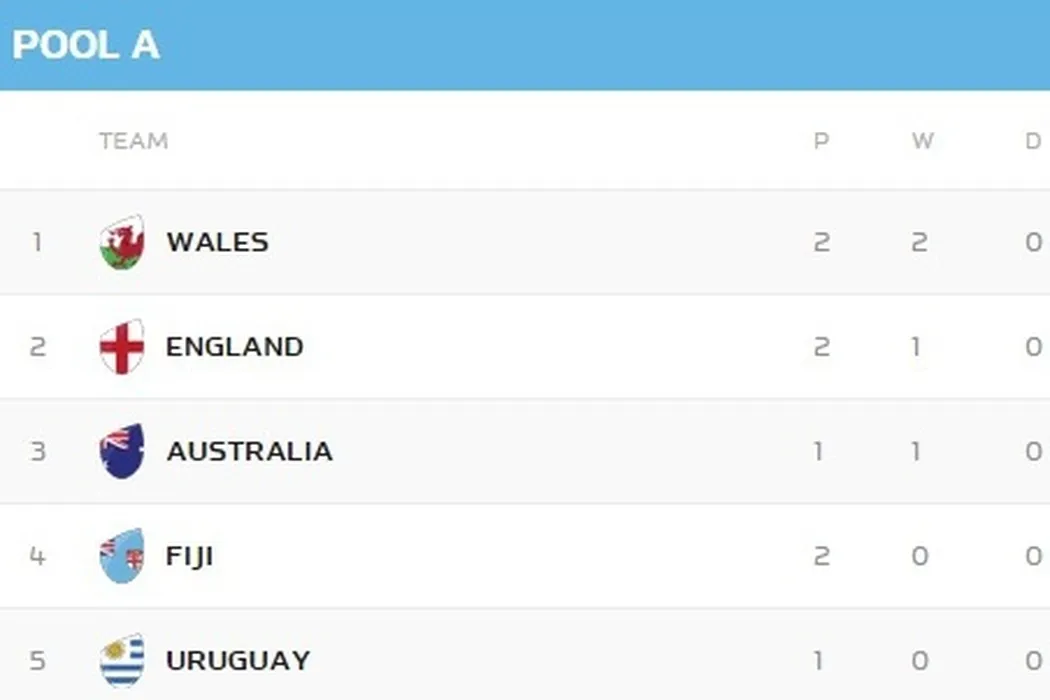The image size is (1050, 700).
Task: Click Uruguay's wins value
Action: (x=920, y=660)
